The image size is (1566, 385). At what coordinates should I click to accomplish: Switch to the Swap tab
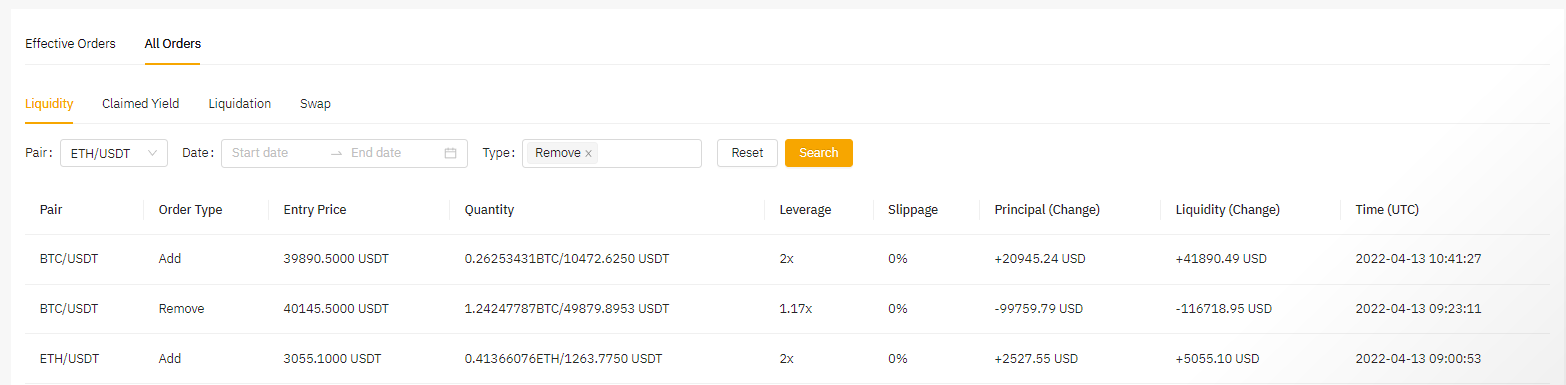pyautogui.click(x=315, y=103)
